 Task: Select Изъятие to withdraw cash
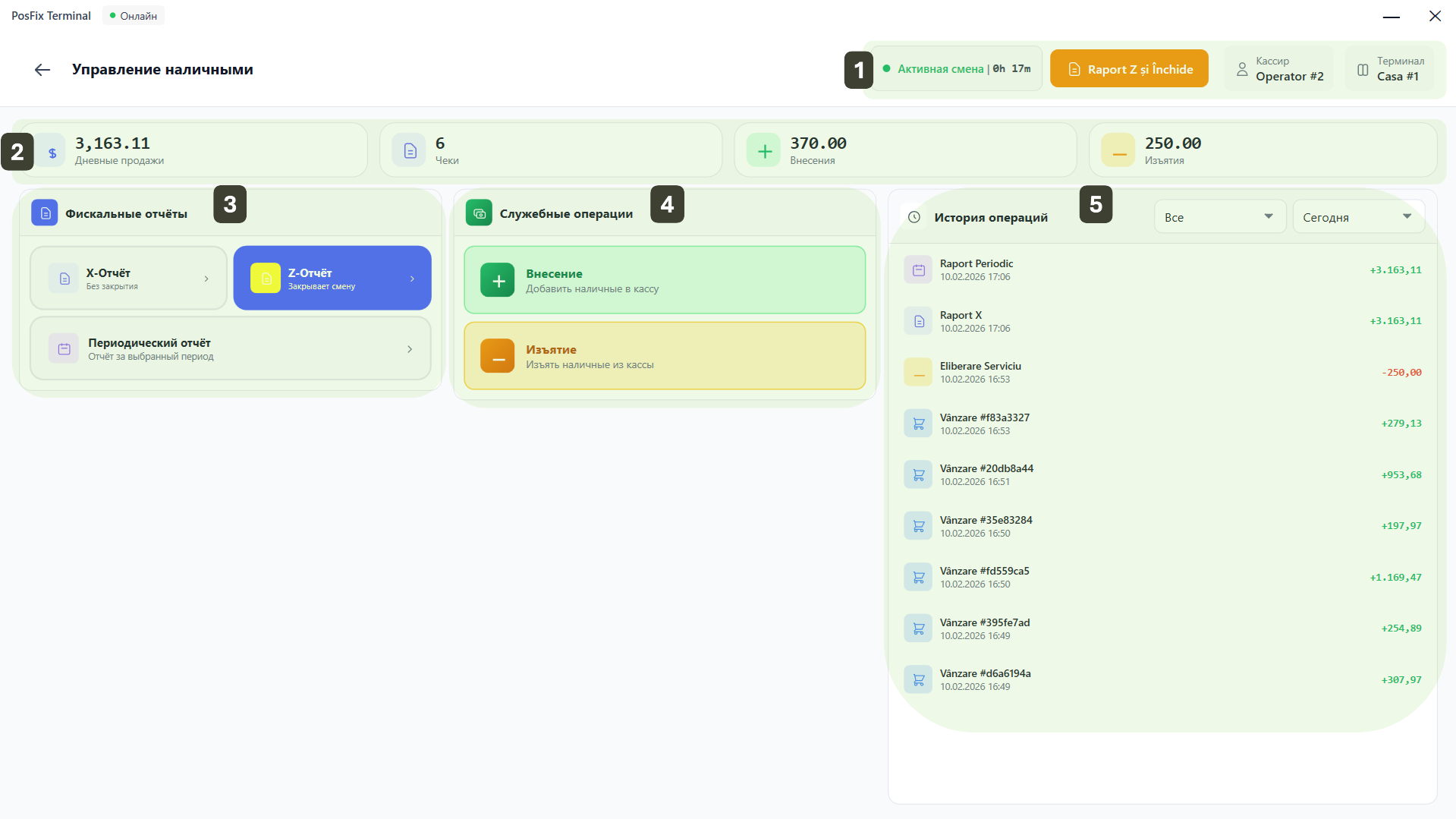point(664,356)
